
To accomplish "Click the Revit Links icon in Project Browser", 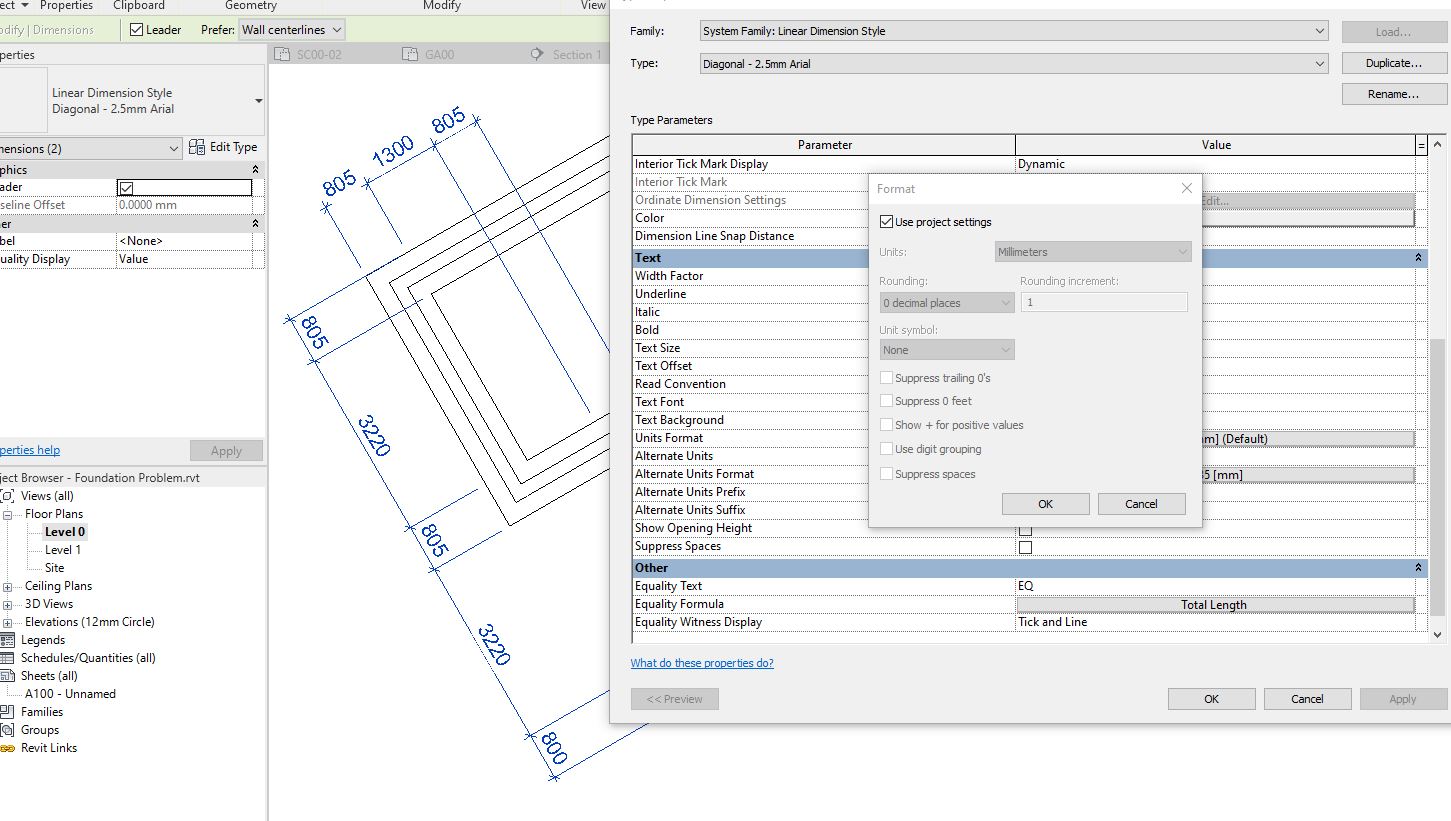I will (8, 748).
